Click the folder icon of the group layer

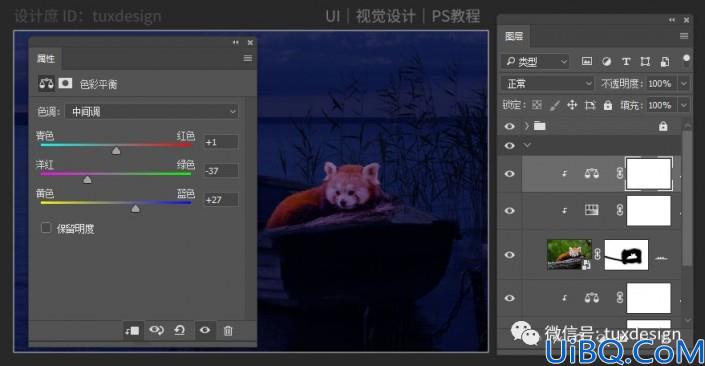click(x=540, y=126)
